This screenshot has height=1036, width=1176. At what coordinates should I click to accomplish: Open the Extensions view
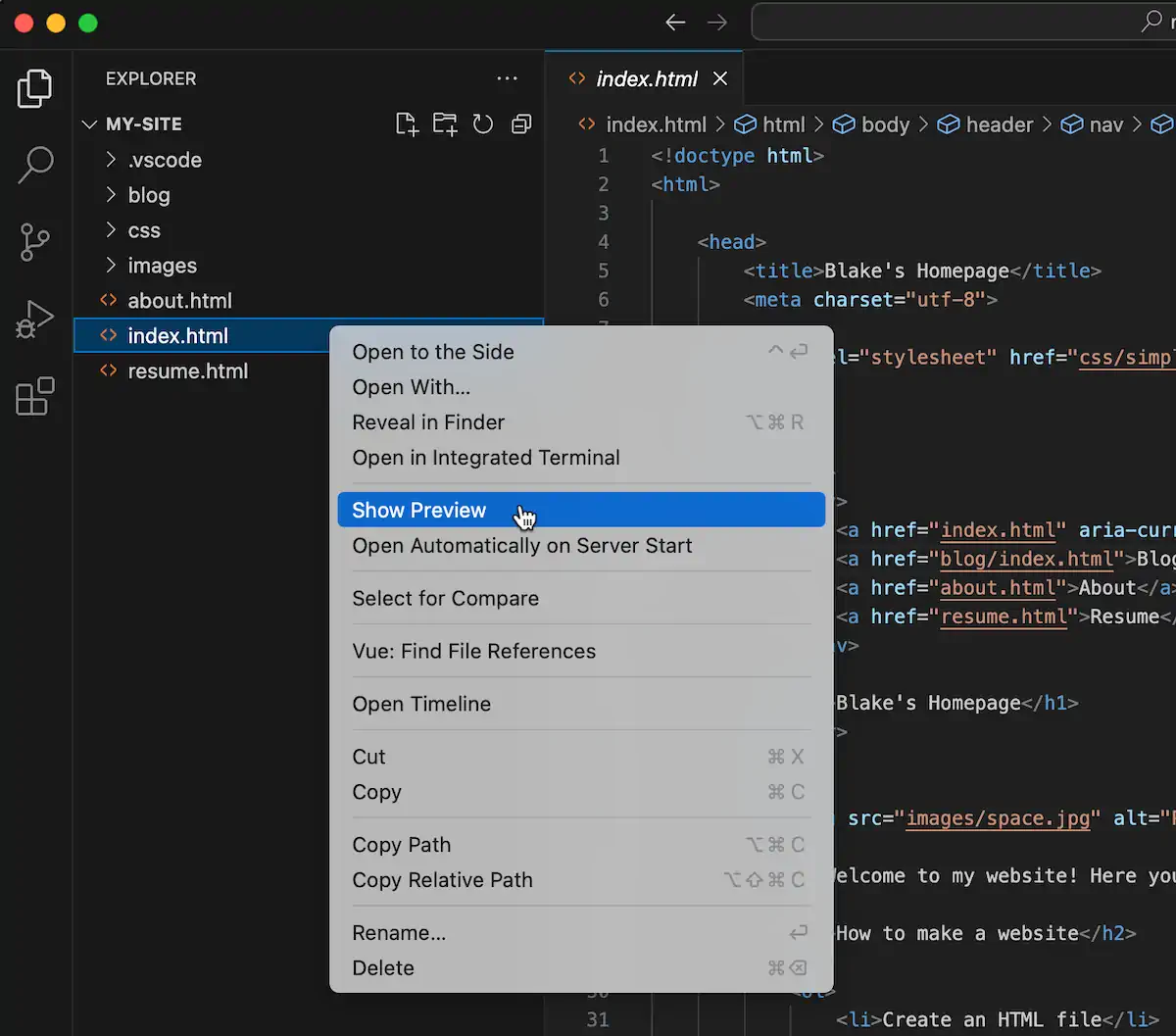(35, 396)
